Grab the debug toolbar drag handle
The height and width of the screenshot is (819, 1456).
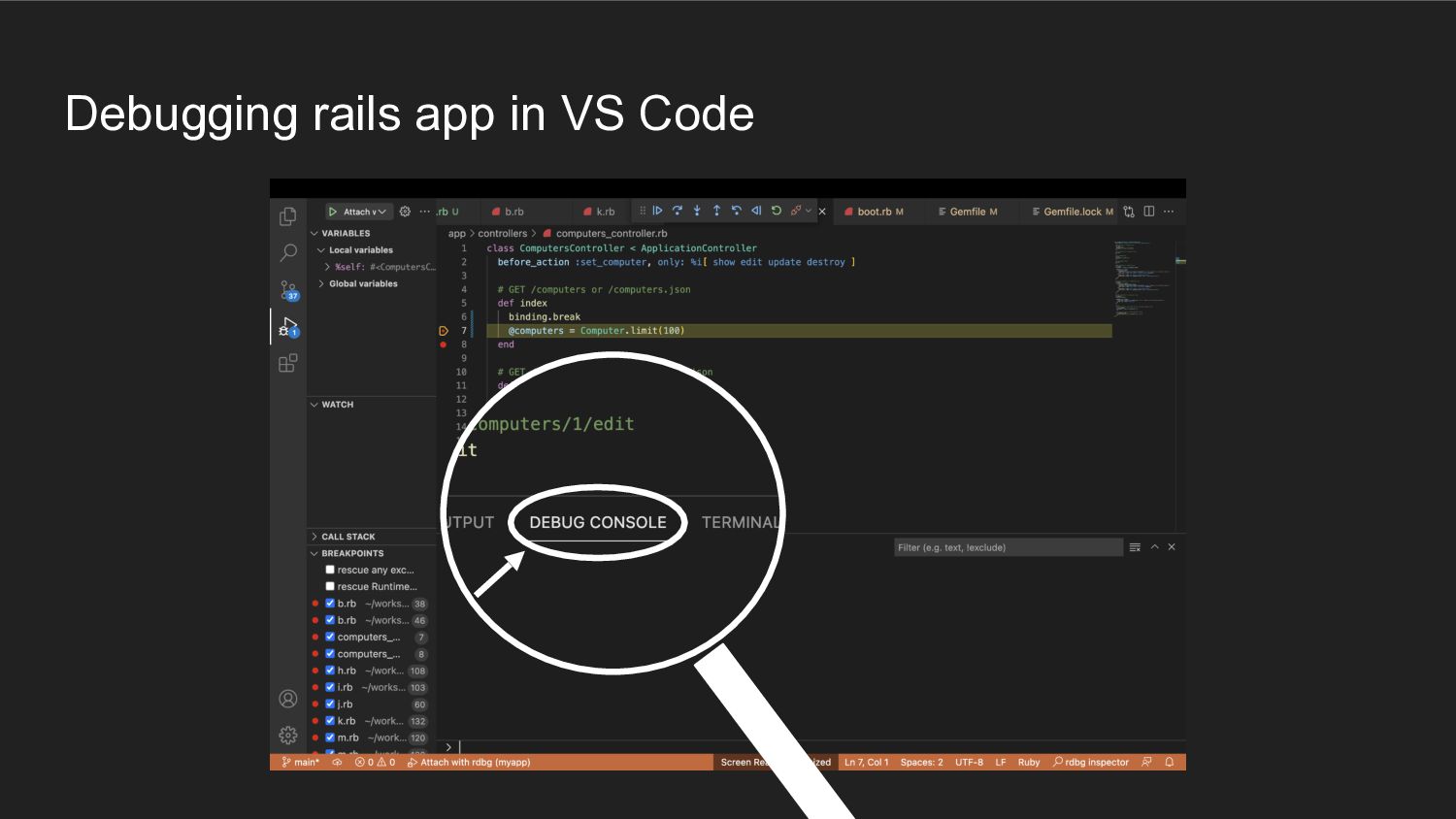click(643, 211)
